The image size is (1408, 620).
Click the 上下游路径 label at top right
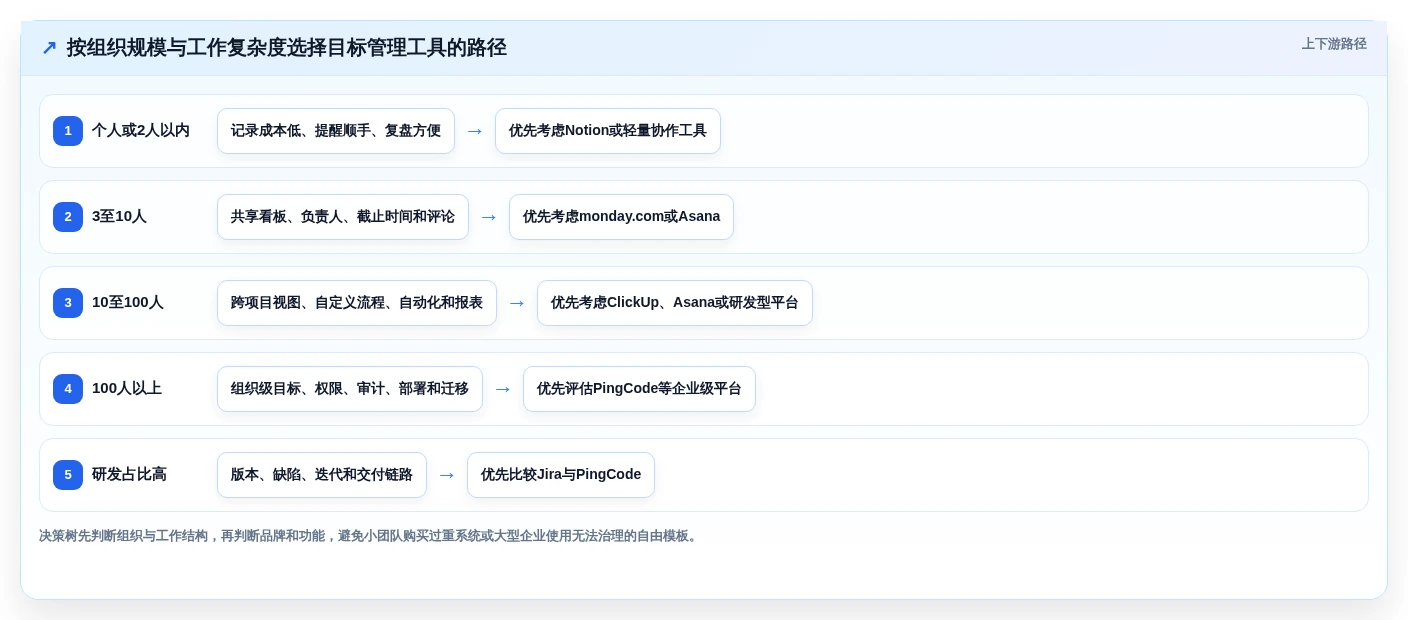1334,44
